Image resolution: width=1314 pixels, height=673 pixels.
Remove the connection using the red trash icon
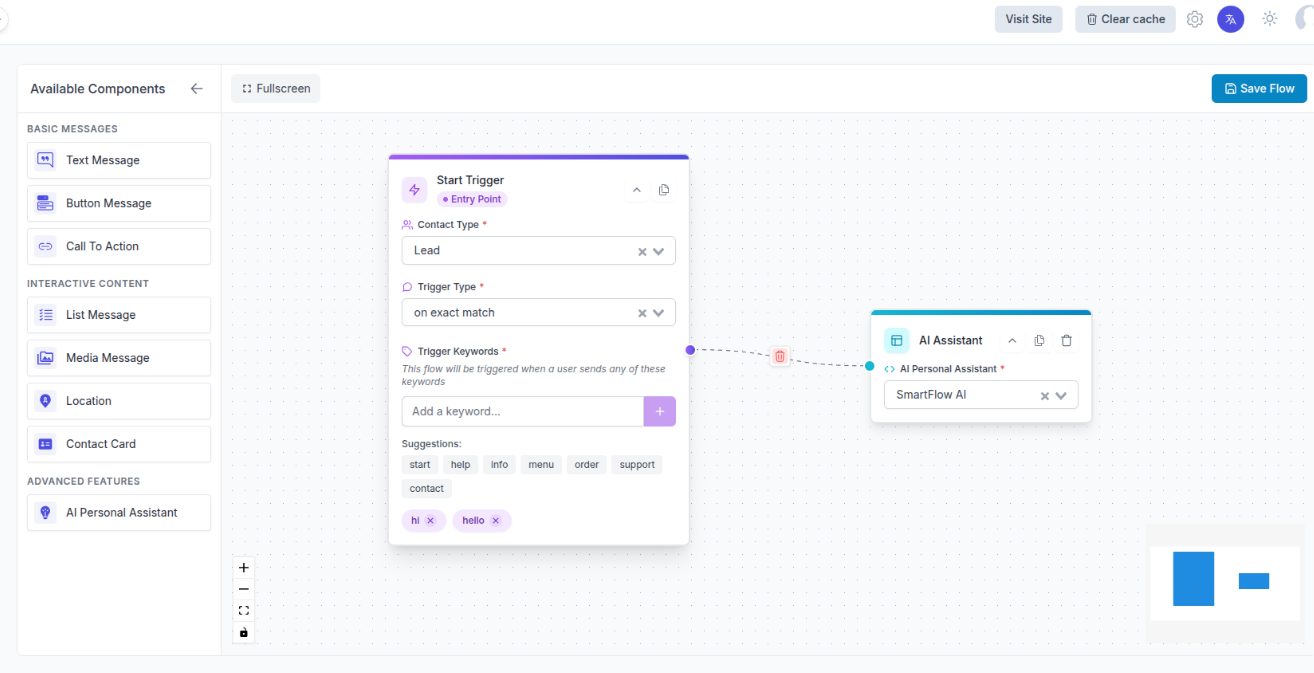click(779, 356)
